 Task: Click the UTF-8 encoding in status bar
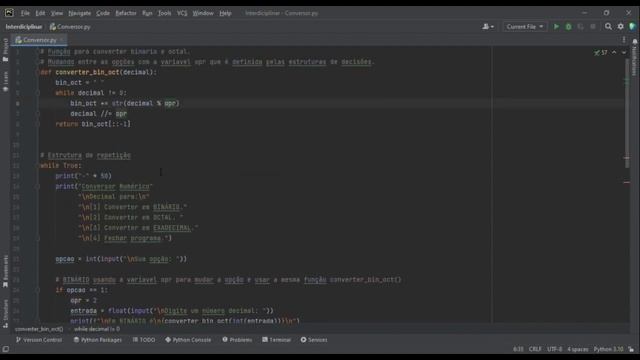pyautogui.click(x=554, y=349)
